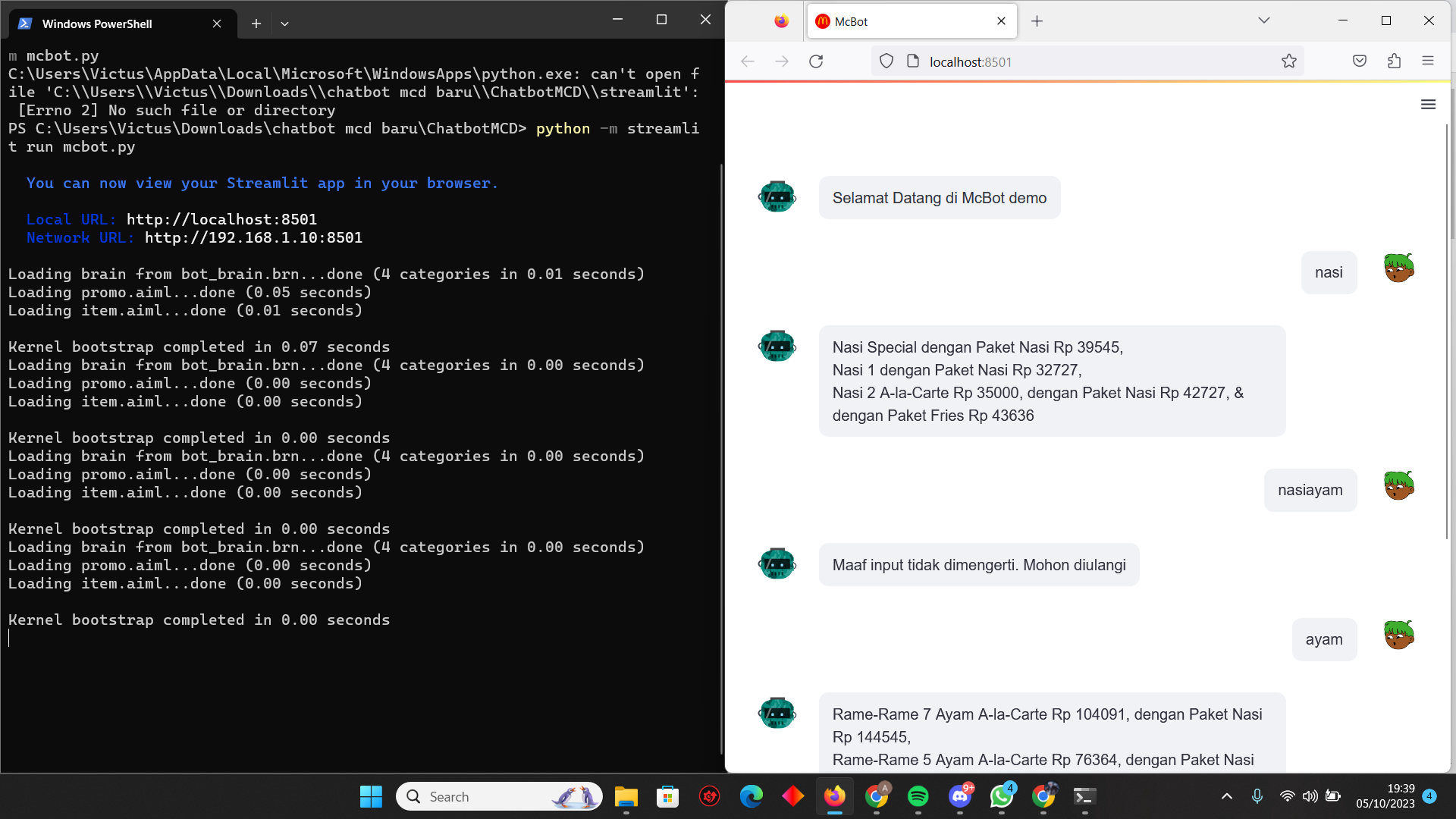This screenshot has height=819, width=1456.
Task: Open Streamlit hamburger menu in McBot page
Action: [x=1428, y=105]
